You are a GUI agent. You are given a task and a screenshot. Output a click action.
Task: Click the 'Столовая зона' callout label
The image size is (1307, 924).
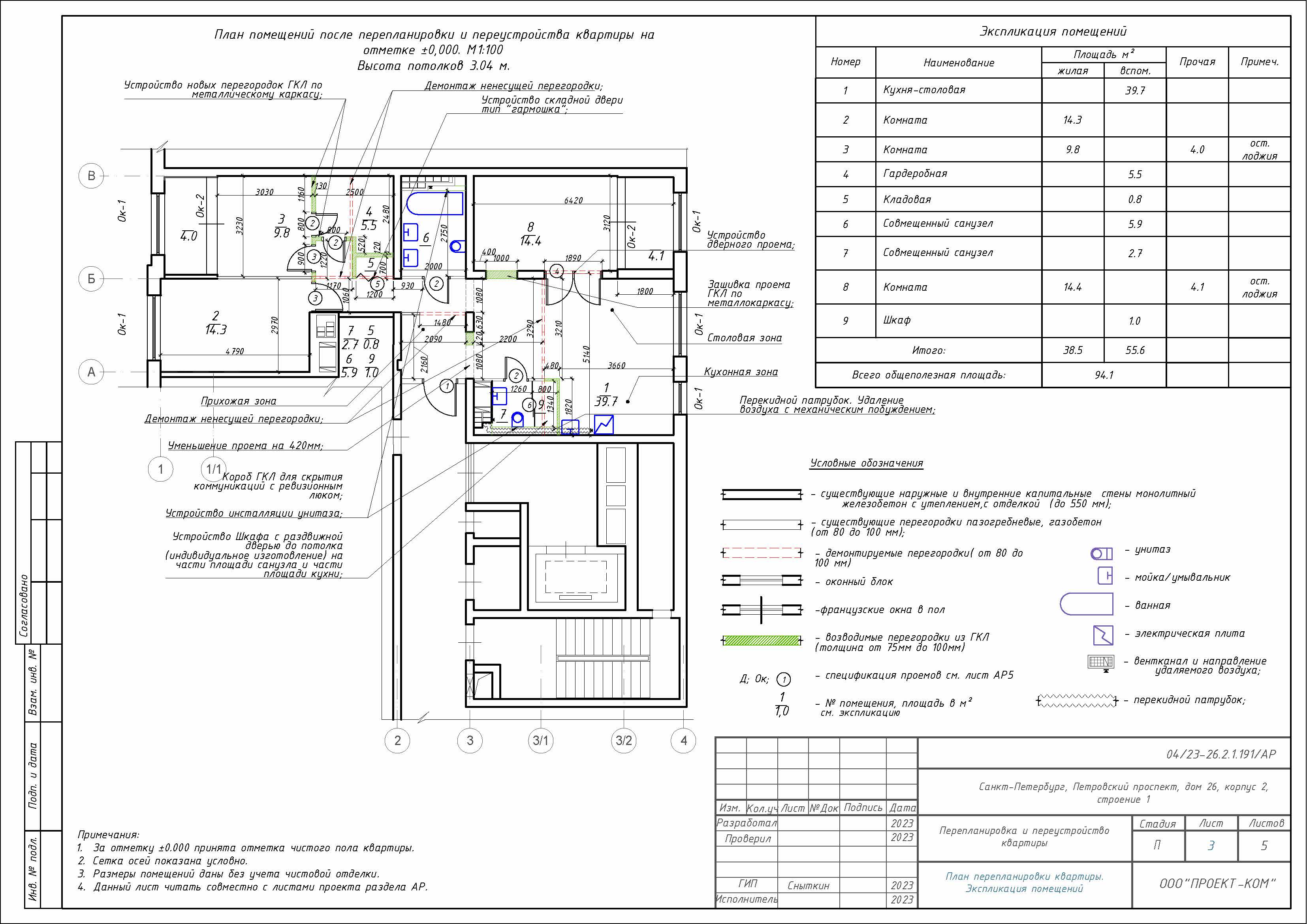[744, 338]
